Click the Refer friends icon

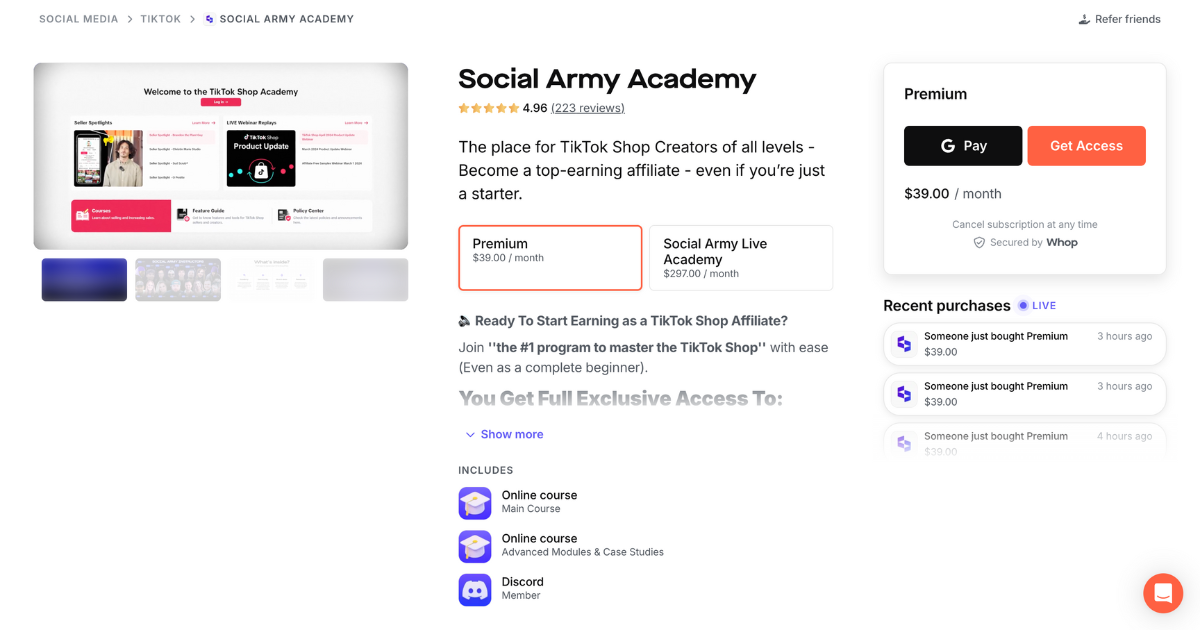pyautogui.click(x=1083, y=18)
